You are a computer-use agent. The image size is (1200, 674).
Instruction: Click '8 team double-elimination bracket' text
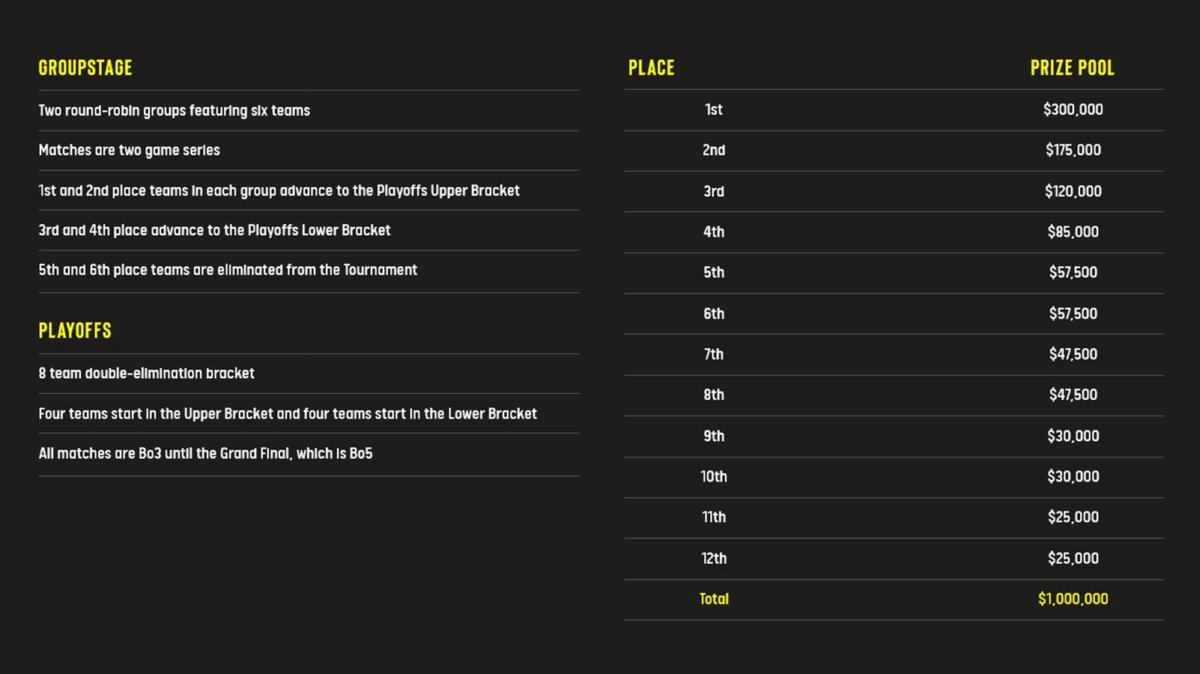[x=146, y=373]
